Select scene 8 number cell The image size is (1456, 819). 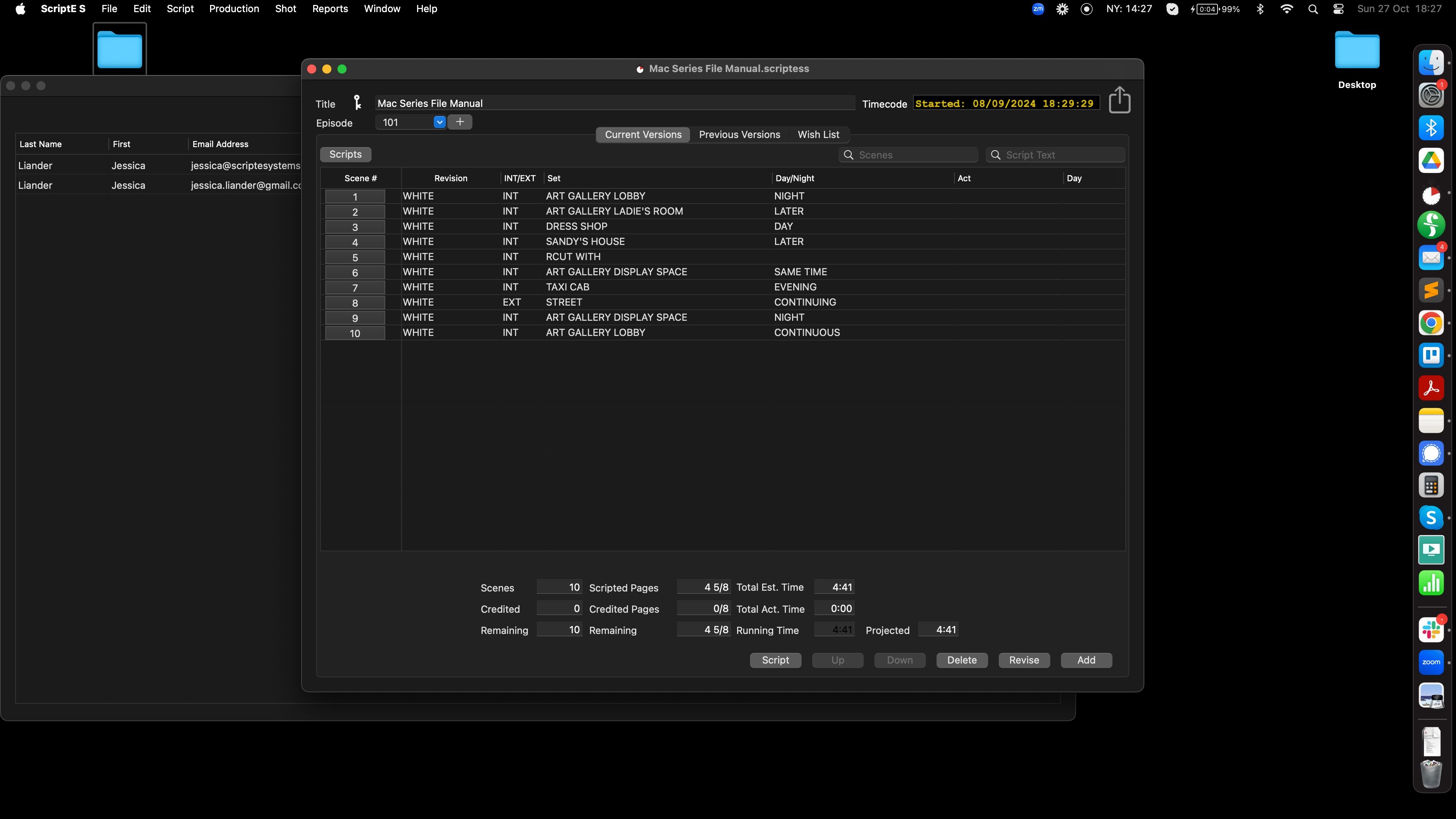[x=355, y=303]
